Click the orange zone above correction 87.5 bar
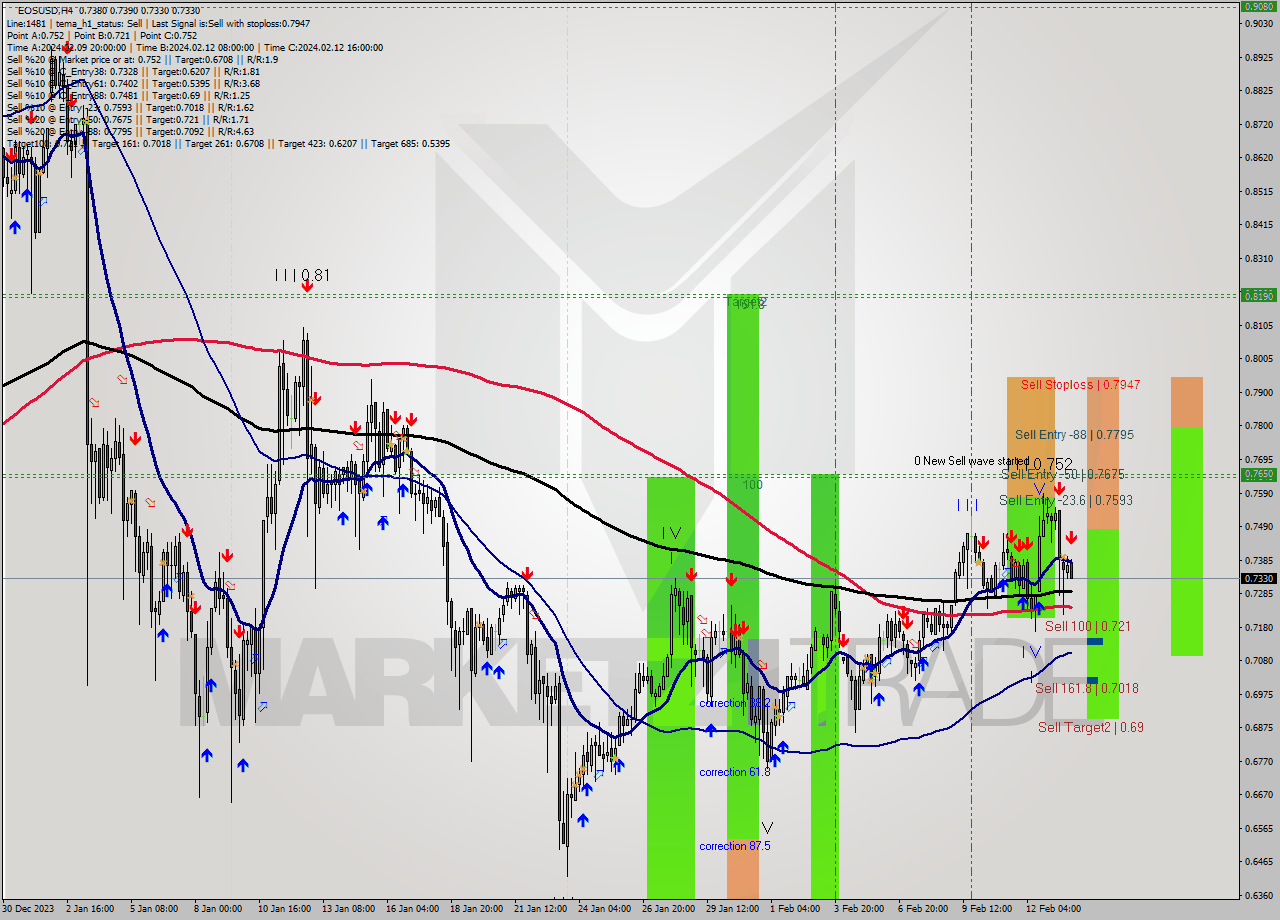The height and width of the screenshot is (920, 1280). [x=742, y=869]
